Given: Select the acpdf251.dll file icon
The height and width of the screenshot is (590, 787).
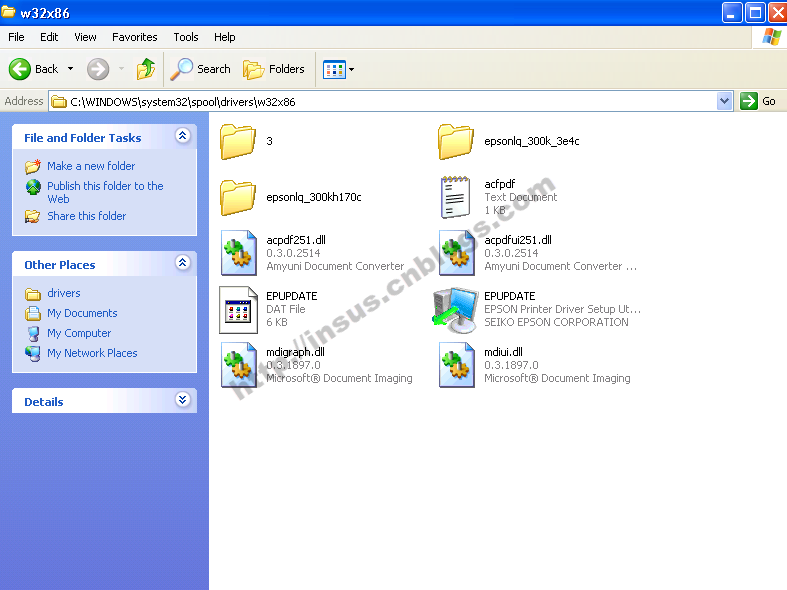Looking at the screenshot, I should [239, 253].
